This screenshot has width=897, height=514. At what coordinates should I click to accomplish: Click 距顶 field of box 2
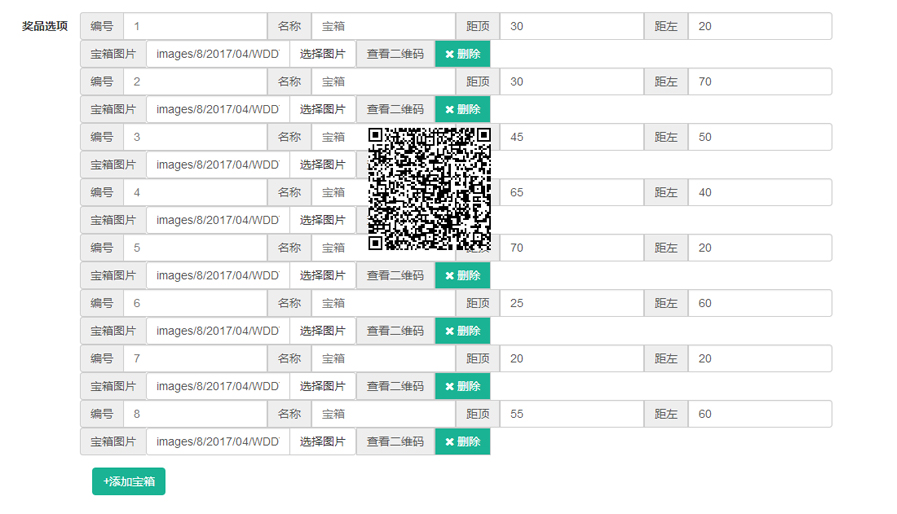pyautogui.click(x=571, y=82)
